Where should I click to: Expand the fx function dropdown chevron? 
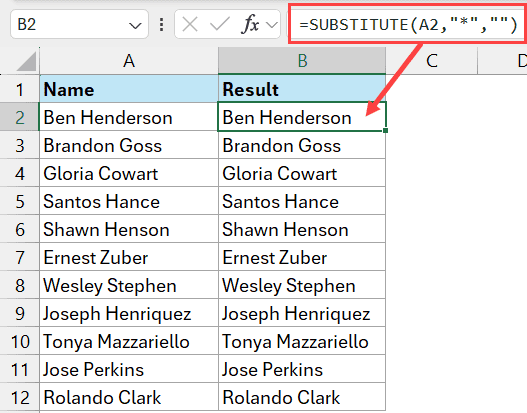point(272,25)
